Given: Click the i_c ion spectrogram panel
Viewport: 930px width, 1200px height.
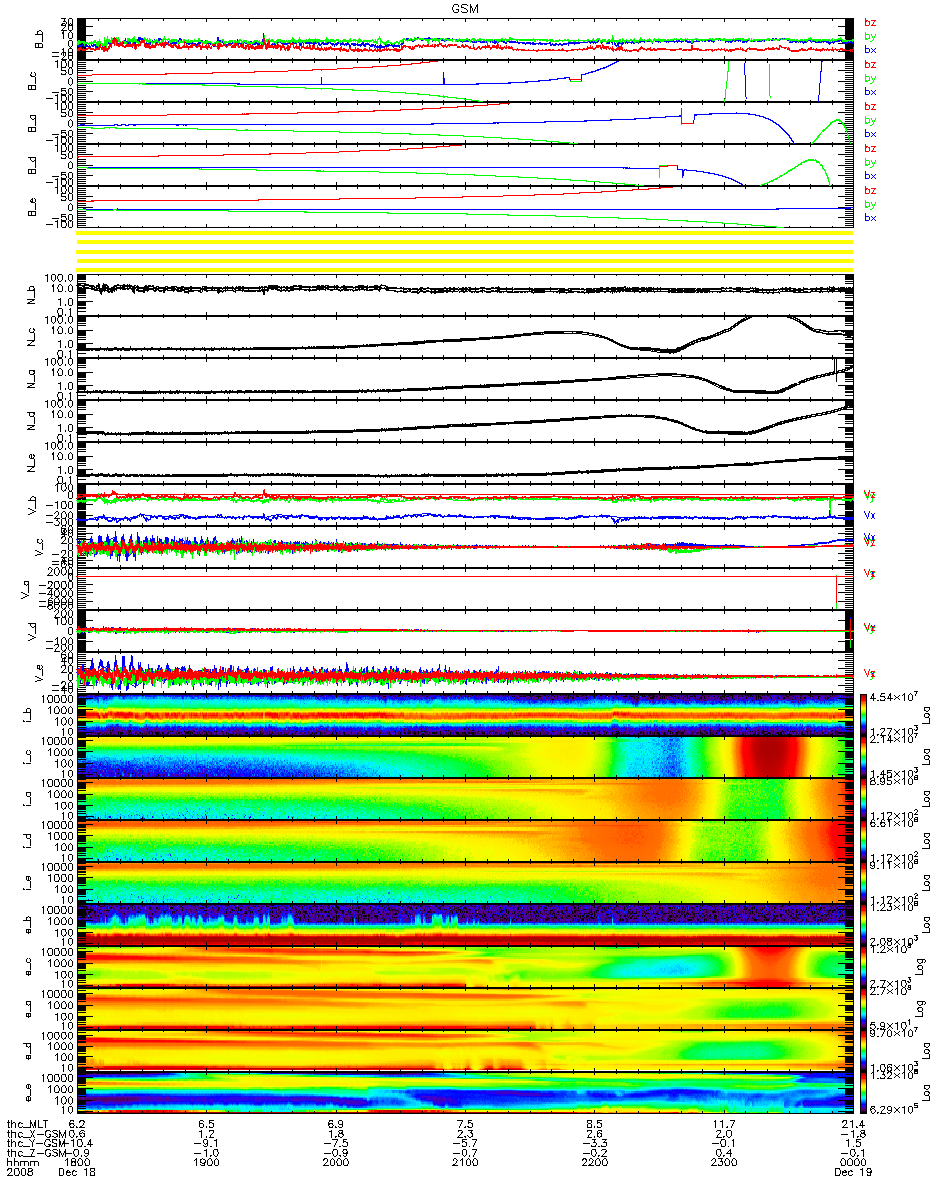Looking at the screenshot, I should [x=464, y=755].
